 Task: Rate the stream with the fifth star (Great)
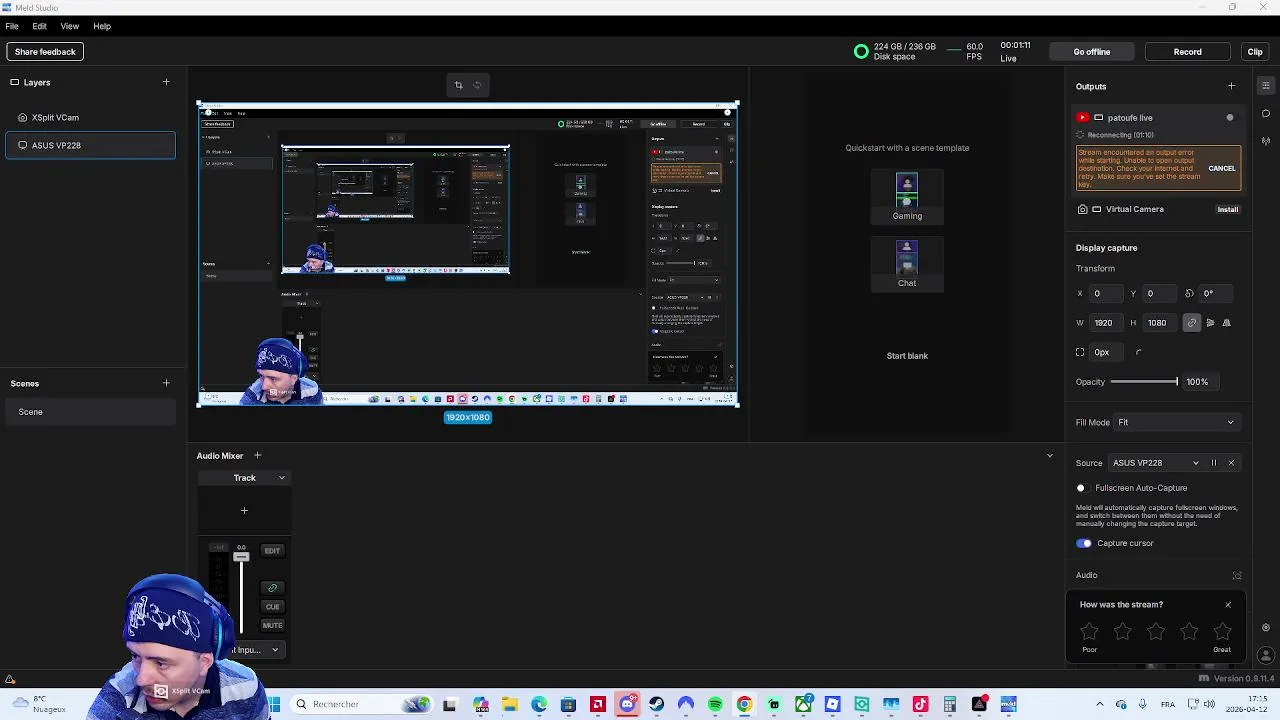[1222, 631]
